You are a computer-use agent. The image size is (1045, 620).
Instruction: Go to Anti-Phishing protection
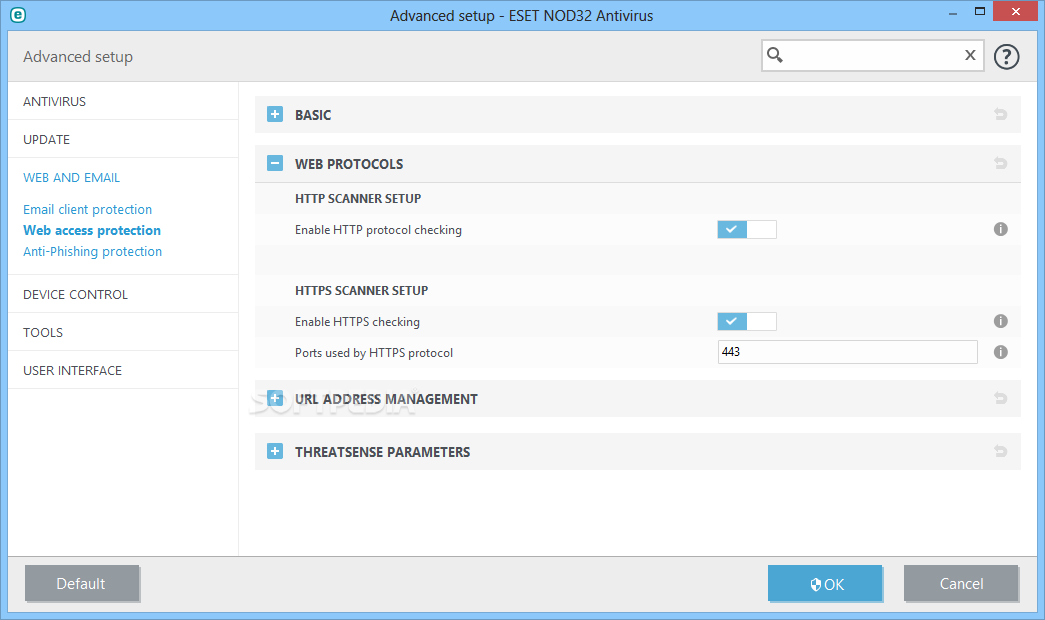click(x=93, y=251)
